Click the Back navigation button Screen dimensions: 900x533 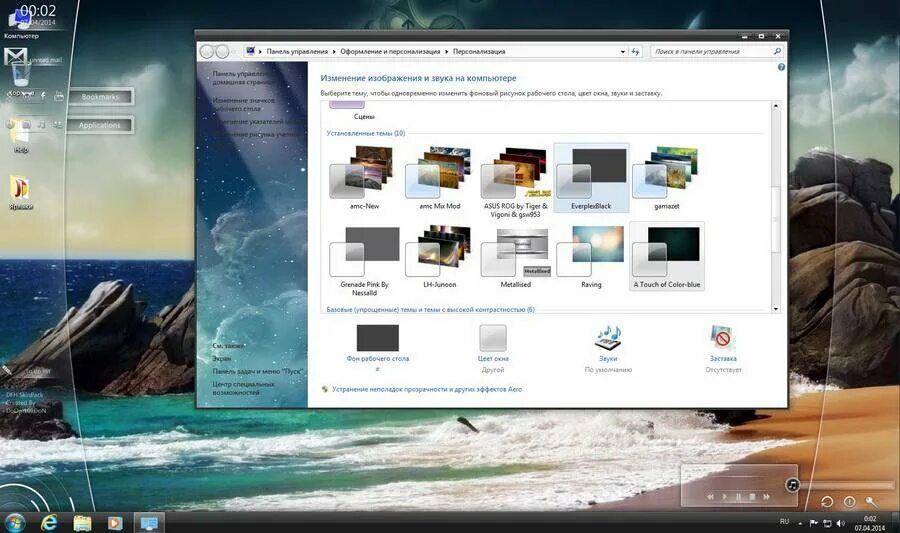pos(207,52)
